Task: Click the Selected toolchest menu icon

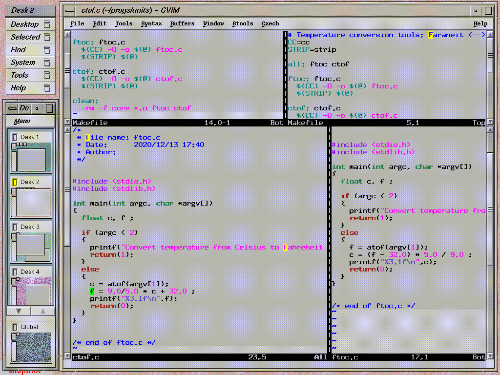Action: click(47, 37)
